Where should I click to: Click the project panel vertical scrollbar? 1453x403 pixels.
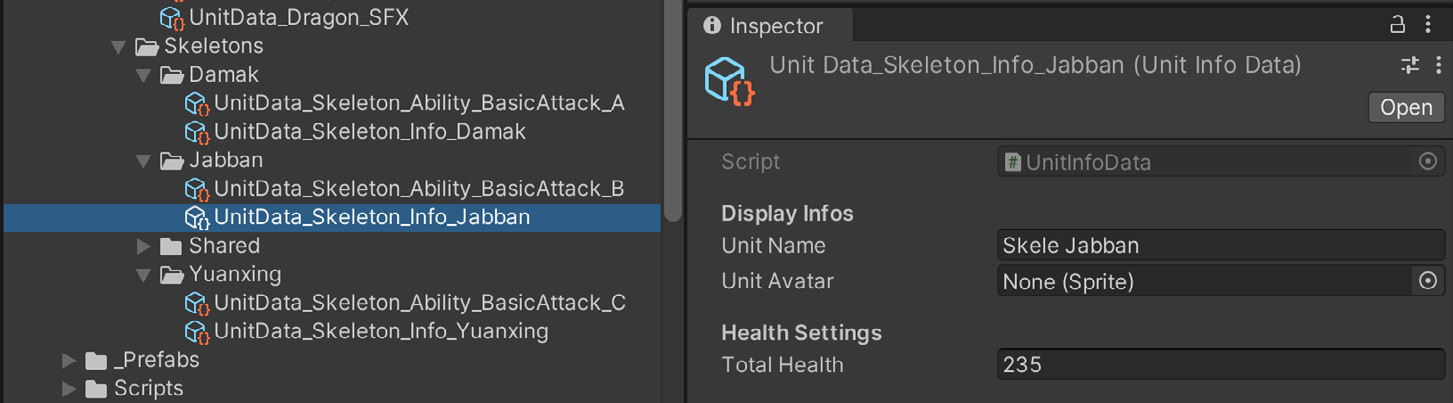click(673, 110)
